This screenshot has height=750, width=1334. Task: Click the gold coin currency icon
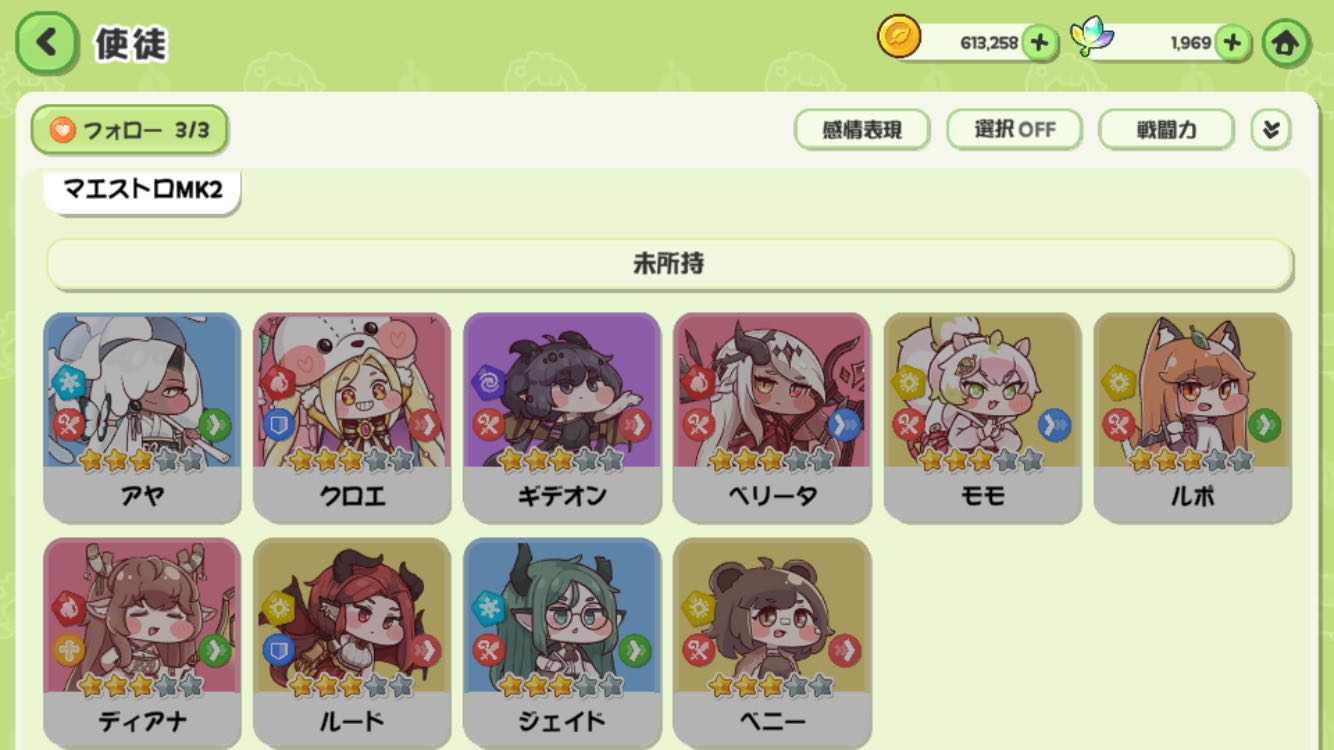click(x=899, y=37)
